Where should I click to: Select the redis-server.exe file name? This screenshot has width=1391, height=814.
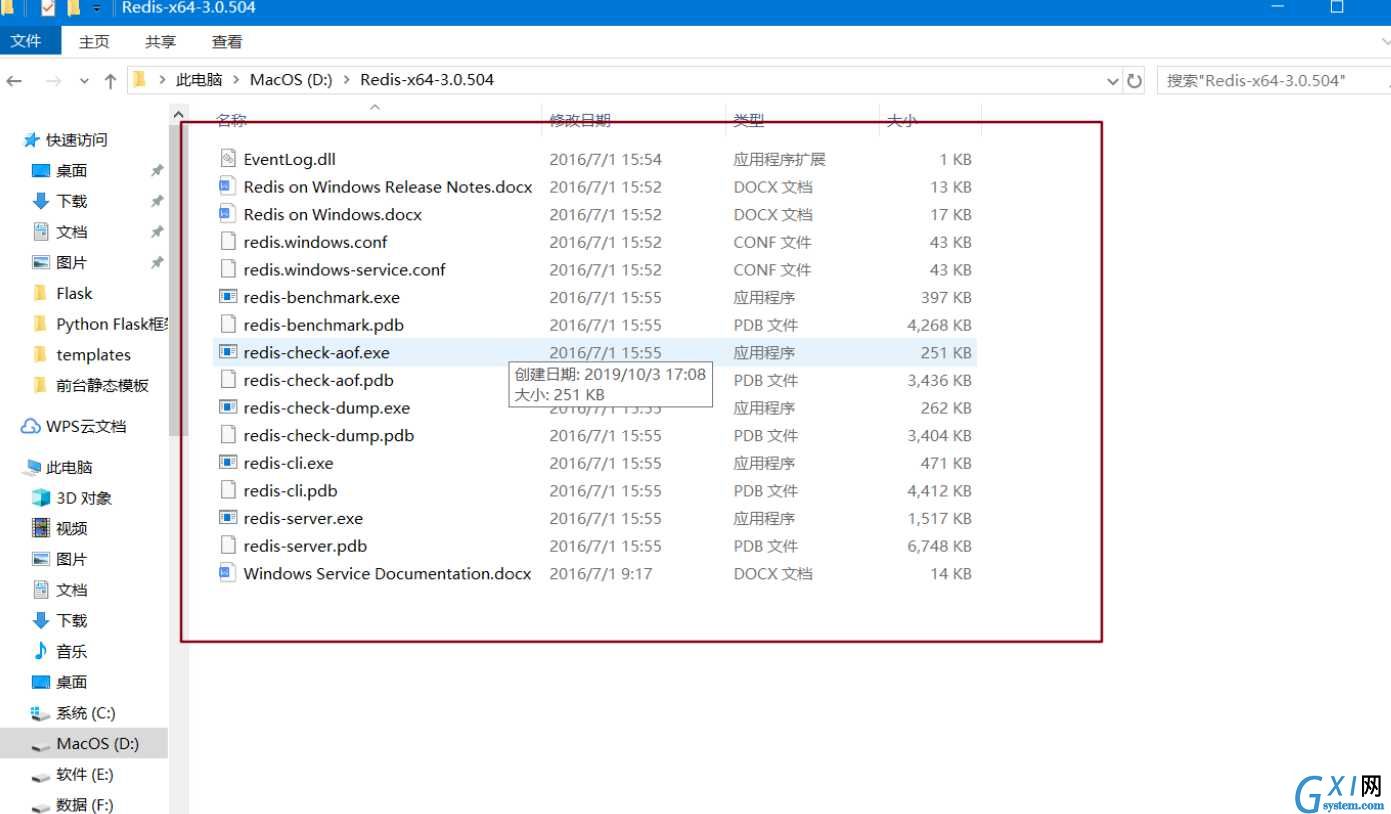[303, 518]
